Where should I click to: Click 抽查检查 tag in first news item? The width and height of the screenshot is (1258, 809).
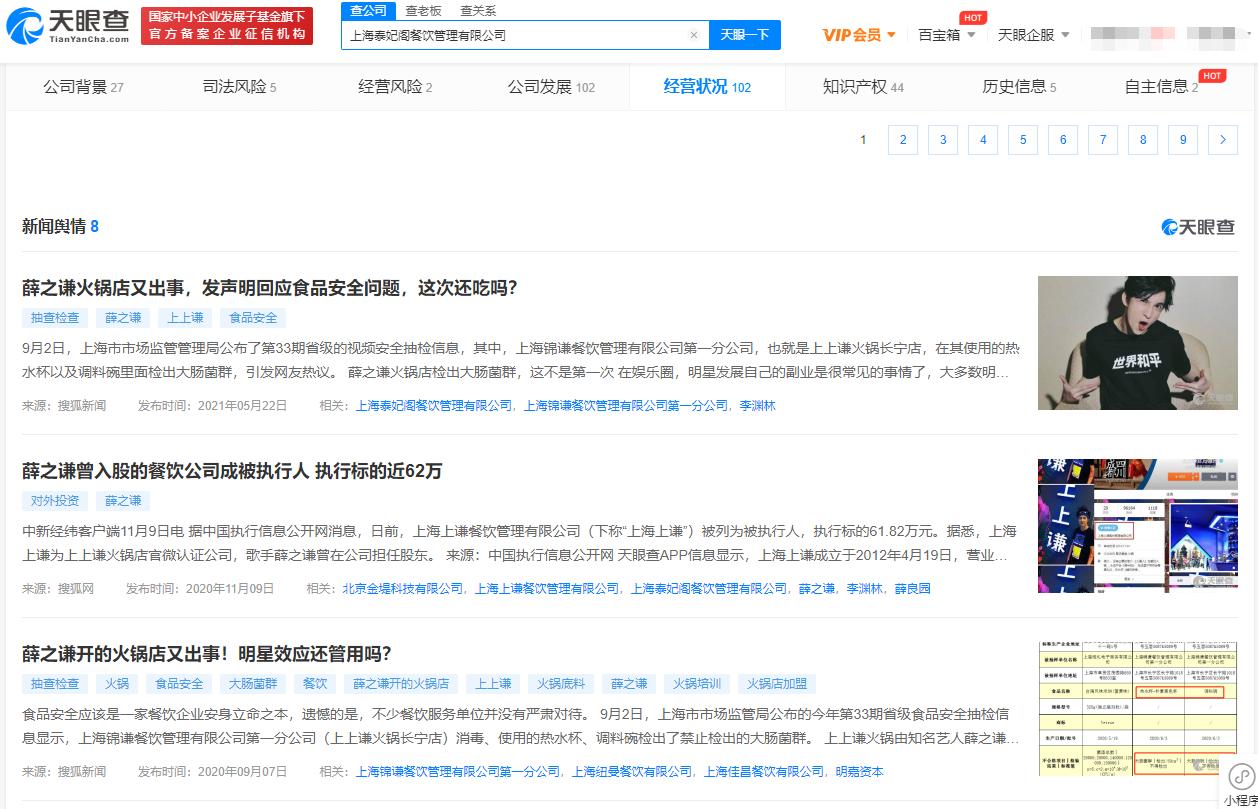(x=55, y=318)
